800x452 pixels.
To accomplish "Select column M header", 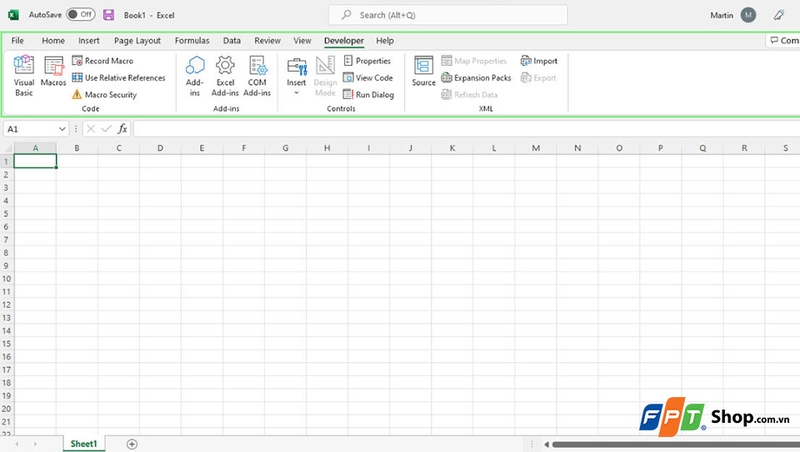I will coord(536,148).
